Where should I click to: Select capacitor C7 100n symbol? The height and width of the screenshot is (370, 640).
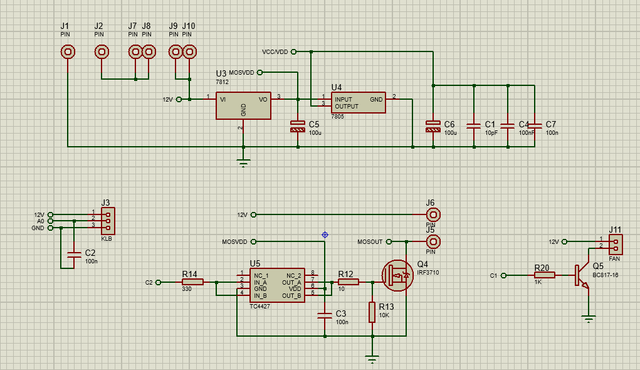(x=535, y=126)
